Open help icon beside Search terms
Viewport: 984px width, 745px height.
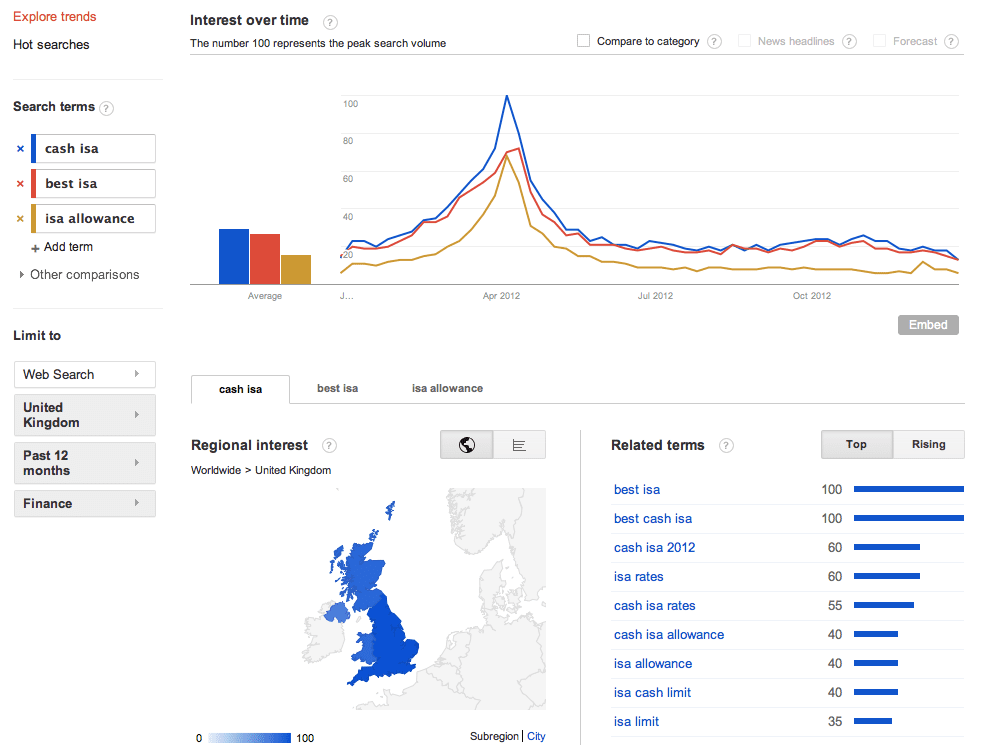pyautogui.click(x=107, y=108)
